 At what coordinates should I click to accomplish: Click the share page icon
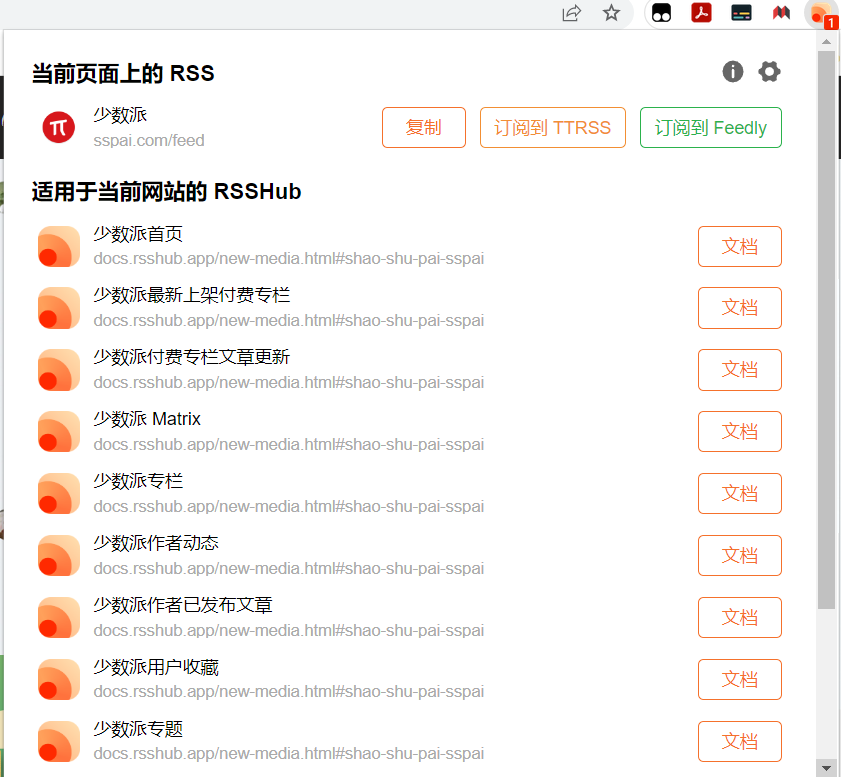(572, 13)
